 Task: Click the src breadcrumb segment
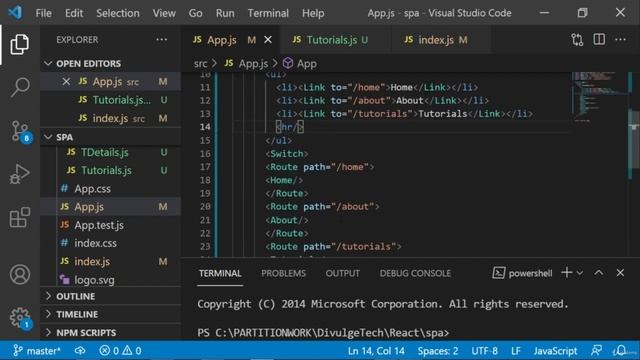click(200, 64)
